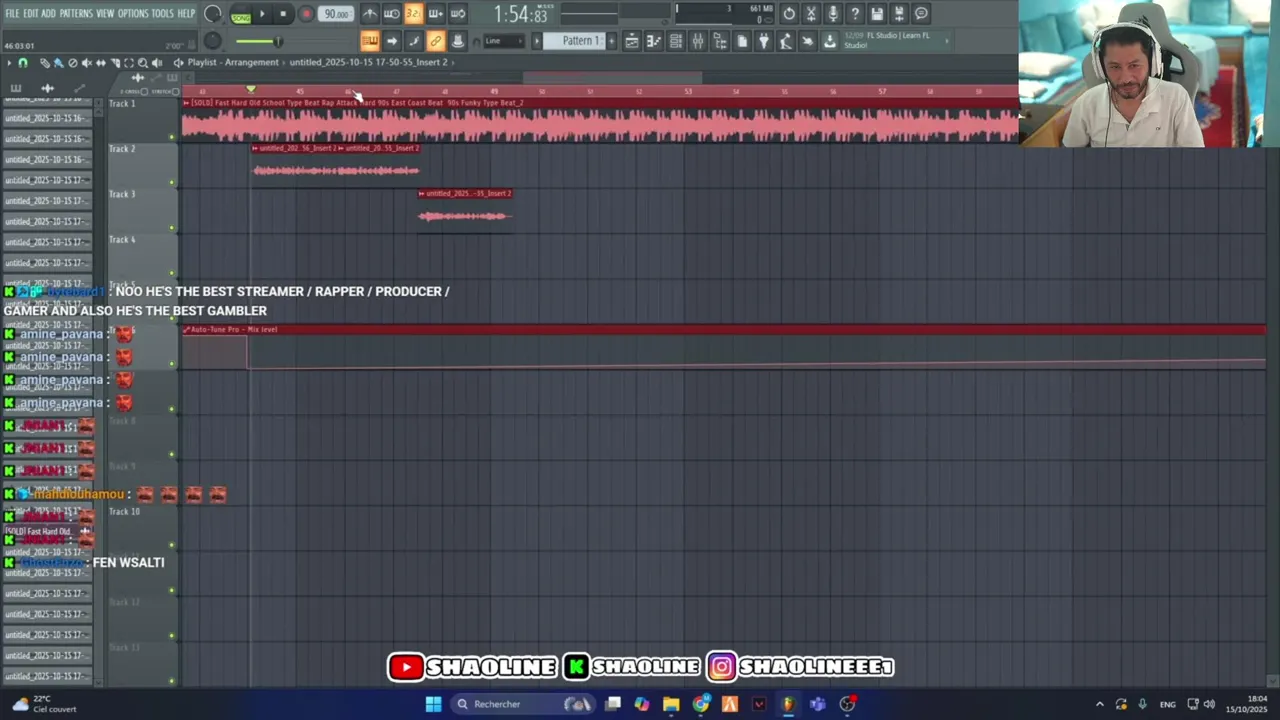Toggle overdub/blend recording icon
The width and height of the screenshot is (1280, 720).
435,14
